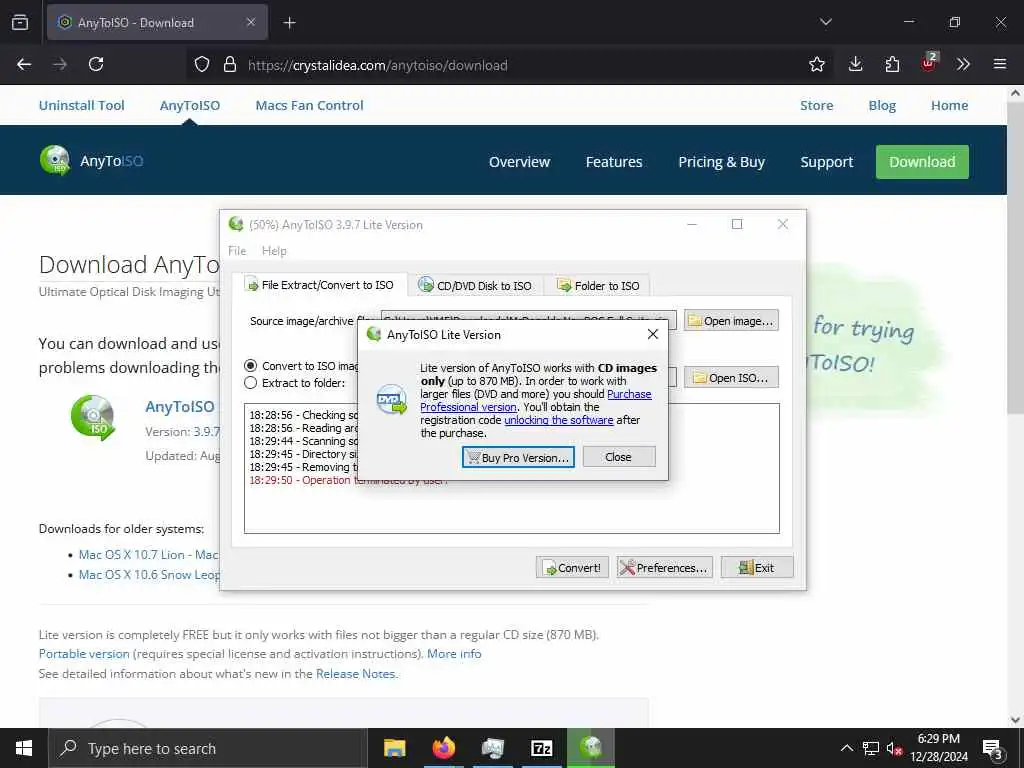
Task: Open the Firefox View icon
Action: coord(20,22)
